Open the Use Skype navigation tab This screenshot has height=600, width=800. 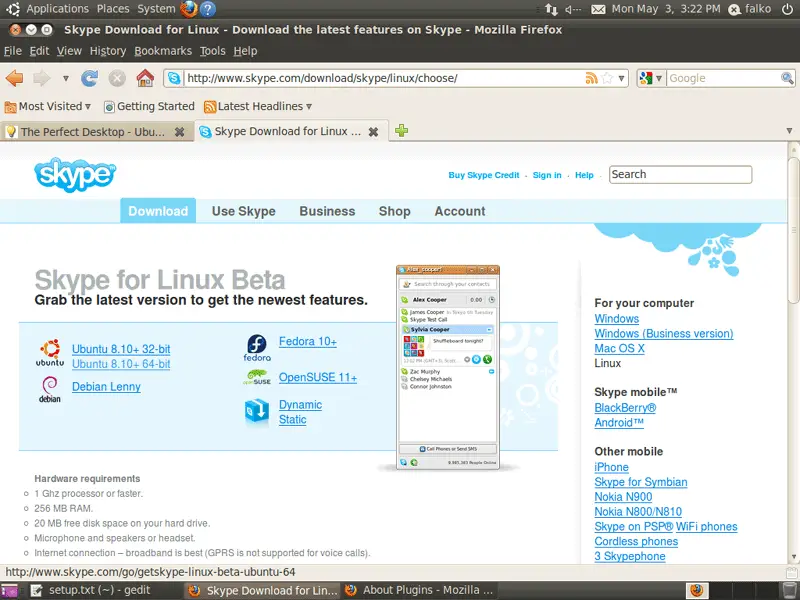pyautogui.click(x=244, y=211)
